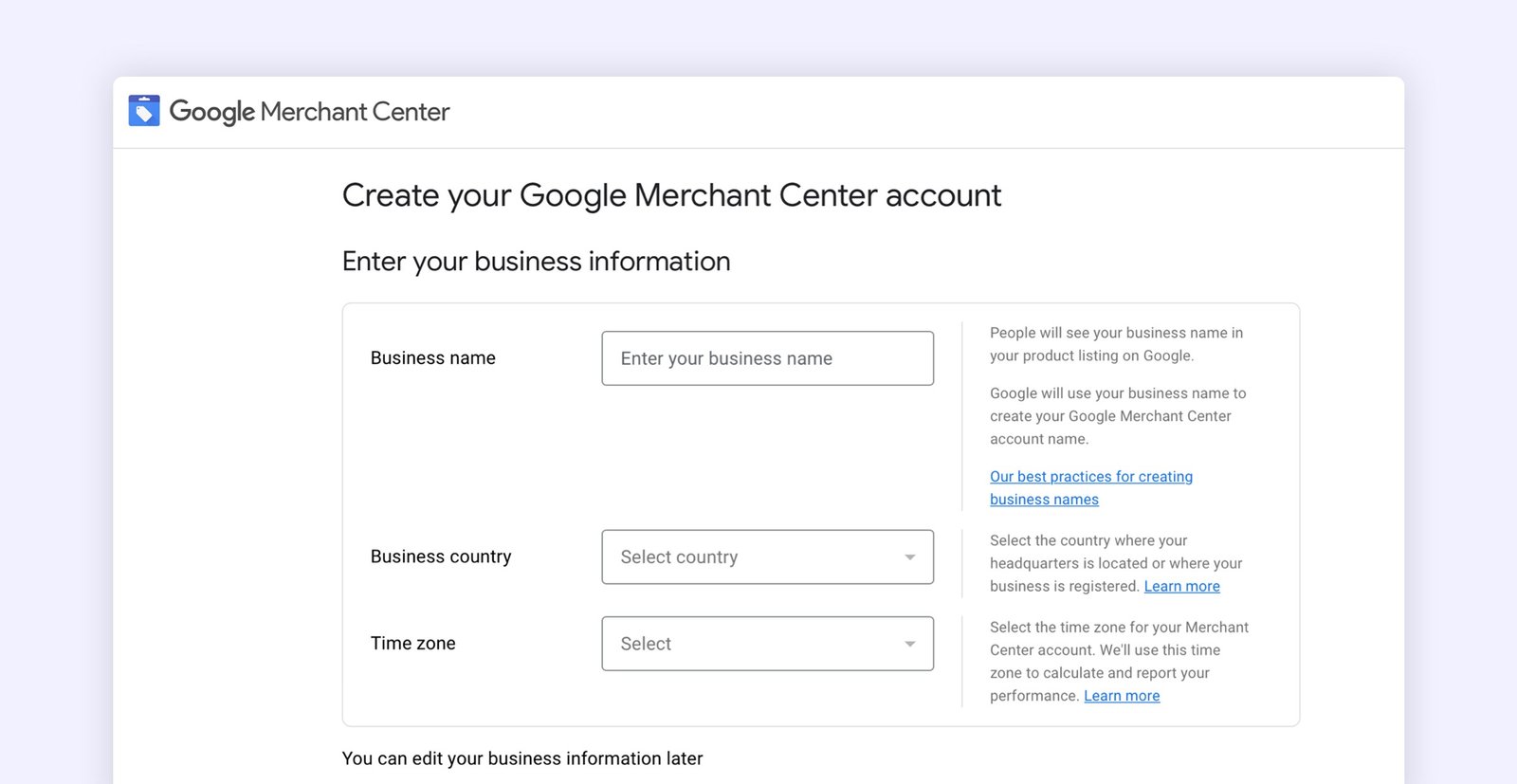
Task: Click the Business name label
Action: click(433, 358)
